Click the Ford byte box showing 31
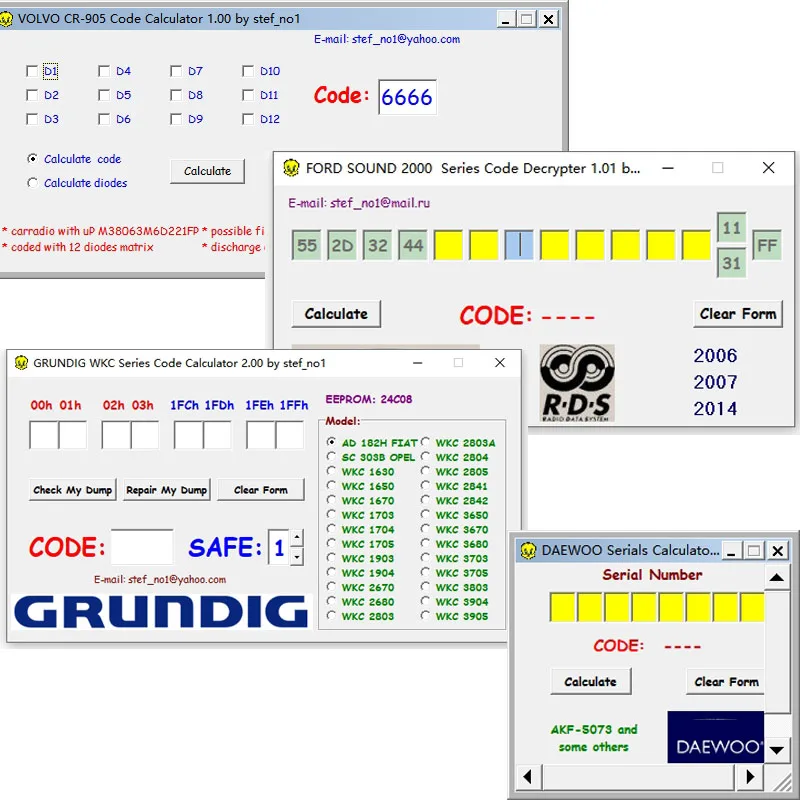This screenshot has height=800, width=800. click(731, 263)
